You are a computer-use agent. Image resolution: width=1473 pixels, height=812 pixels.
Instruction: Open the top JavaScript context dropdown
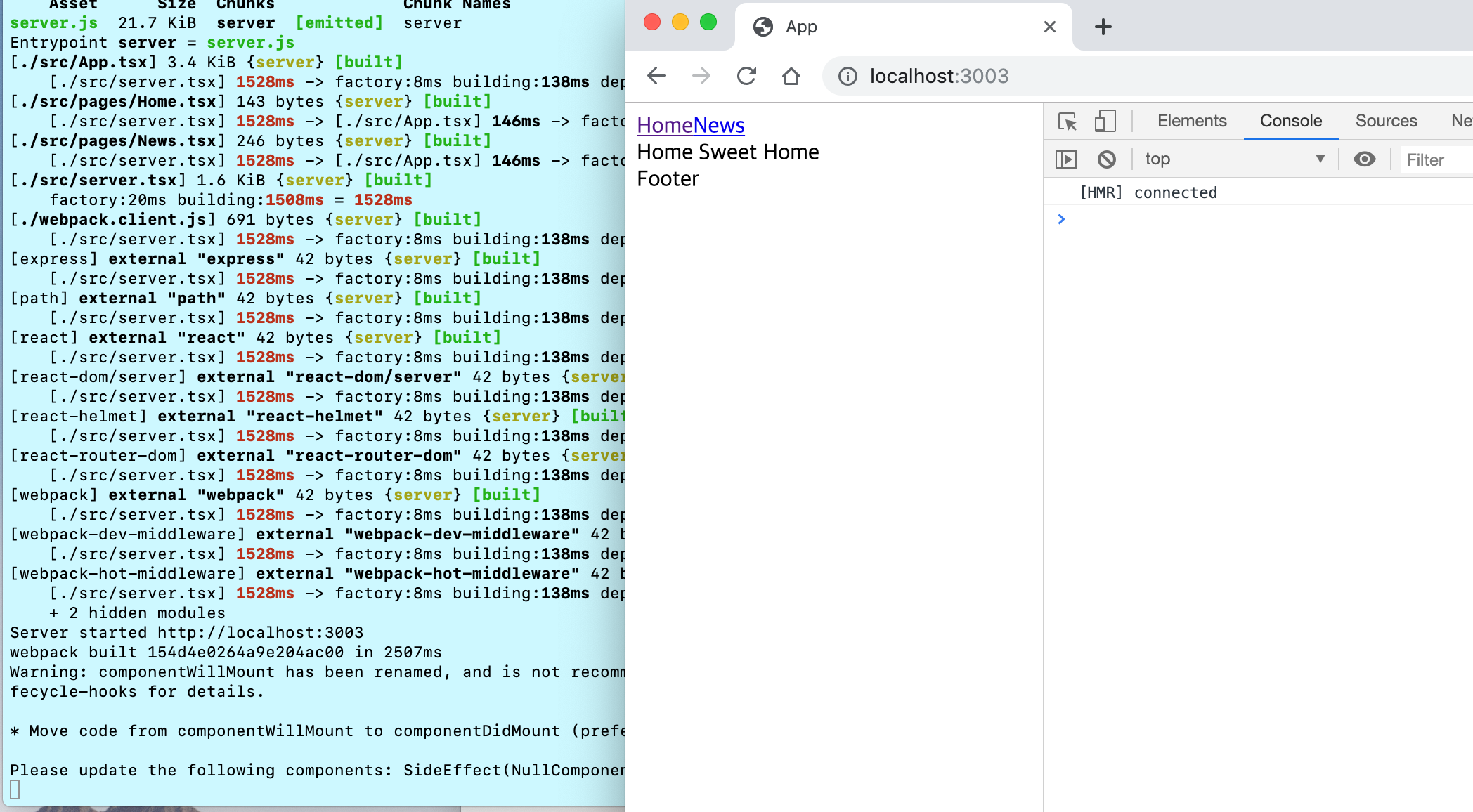1234,159
